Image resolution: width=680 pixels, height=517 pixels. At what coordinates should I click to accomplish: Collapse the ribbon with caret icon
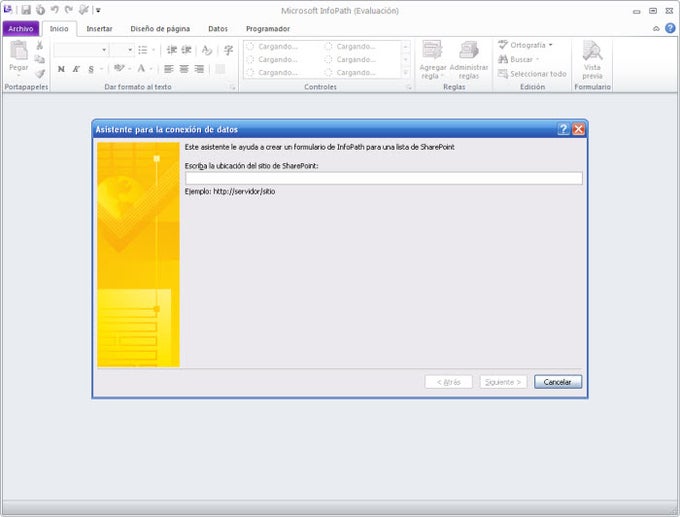(656, 29)
